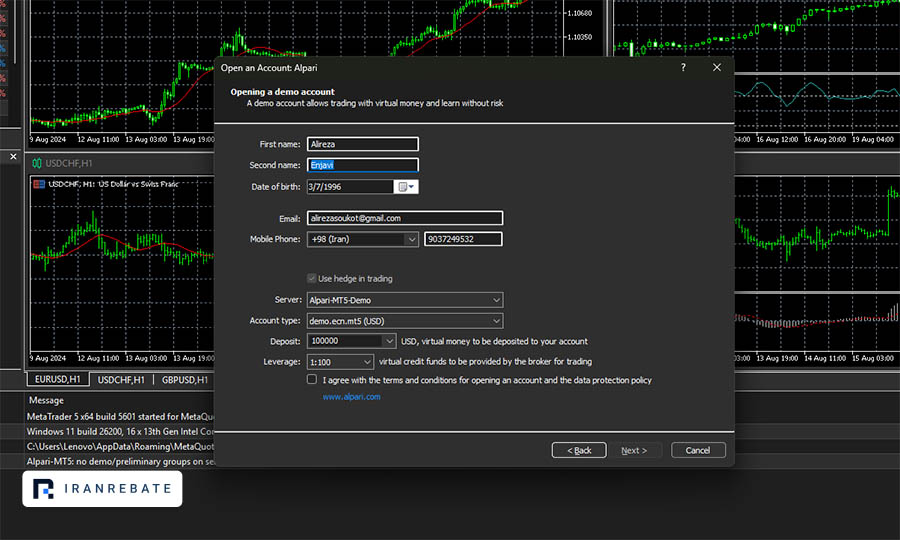Viewport: 900px width, 540px height.
Task: Click the Cancel button
Action: (698, 450)
